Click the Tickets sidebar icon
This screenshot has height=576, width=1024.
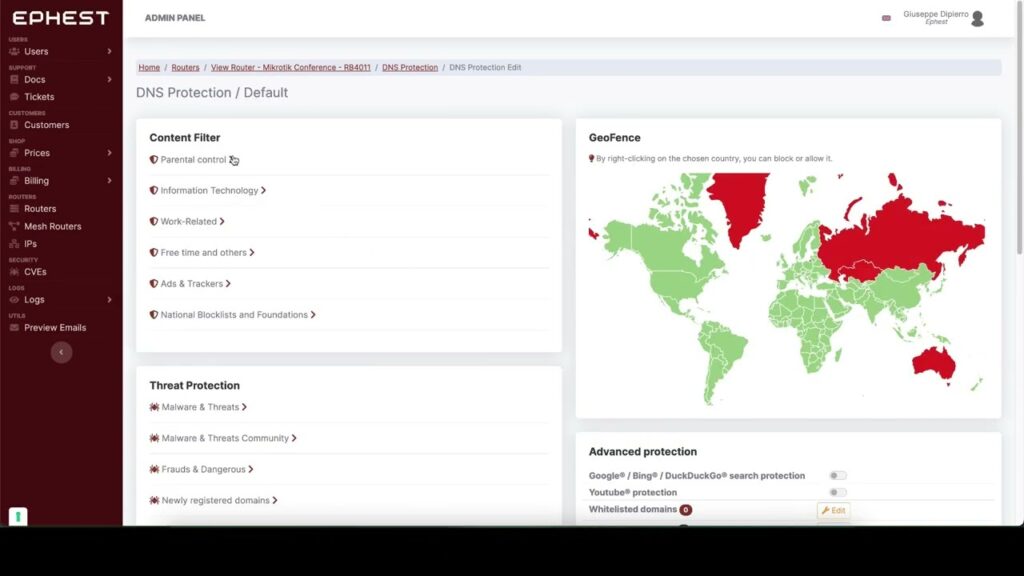point(14,97)
